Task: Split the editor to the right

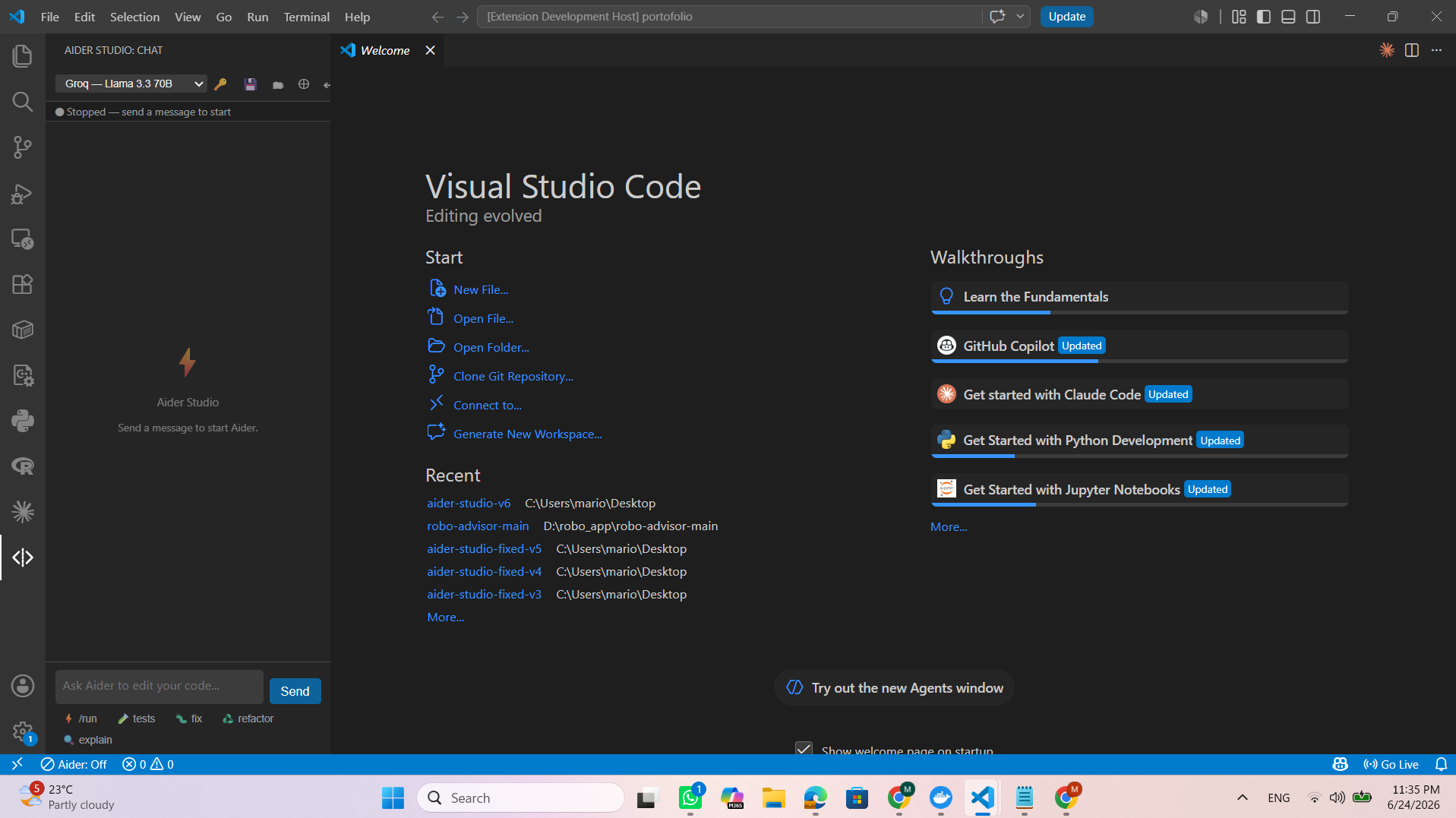Action: pyautogui.click(x=1412, y=50)
